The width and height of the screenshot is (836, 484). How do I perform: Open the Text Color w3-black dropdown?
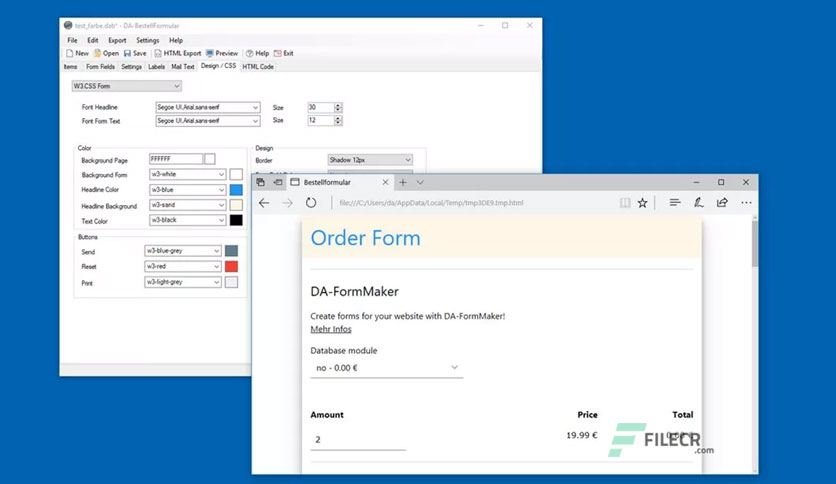188,220
